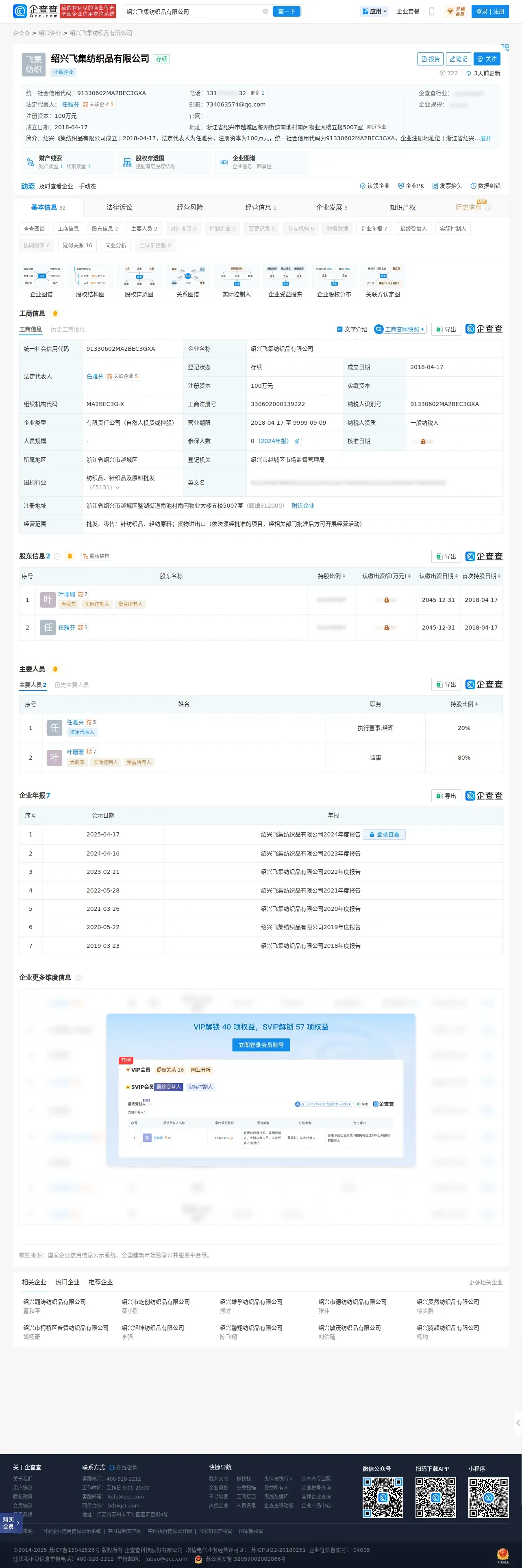
Task: Click the 报告 button
Action: [x=430, y=59]
